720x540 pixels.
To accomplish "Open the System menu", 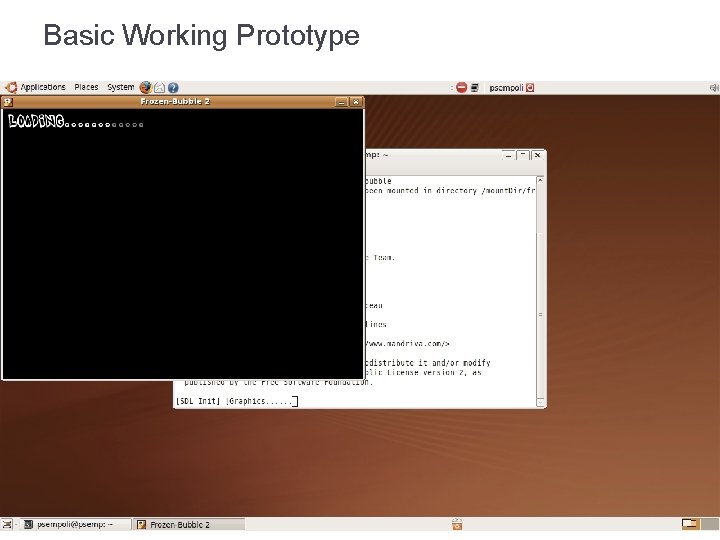I will coord(121,87).
